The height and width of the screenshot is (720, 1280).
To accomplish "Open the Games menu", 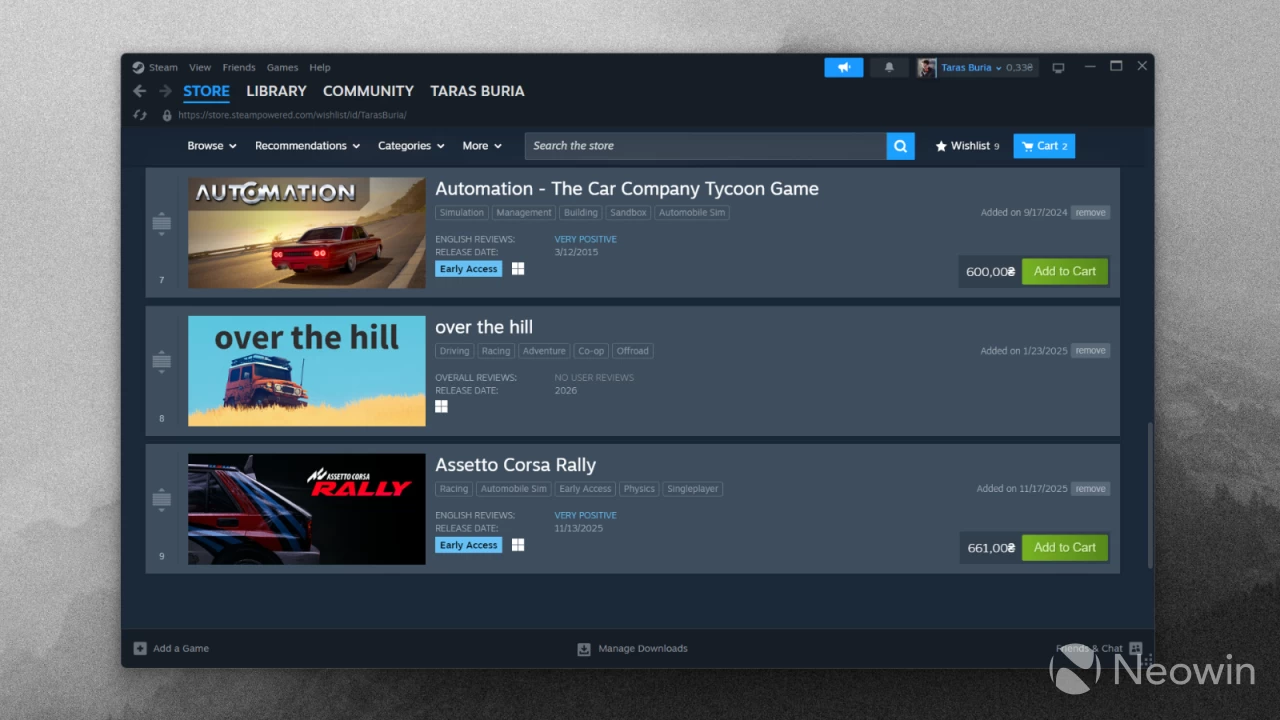I will 282,68.
